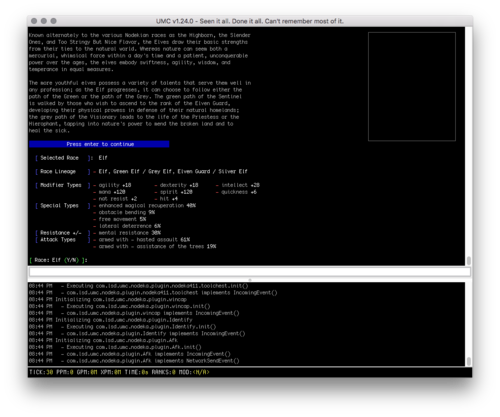Click log line 'Initializing com.lsd.umc.nodeka.plugin.wincap'

(x=108, y=299)
